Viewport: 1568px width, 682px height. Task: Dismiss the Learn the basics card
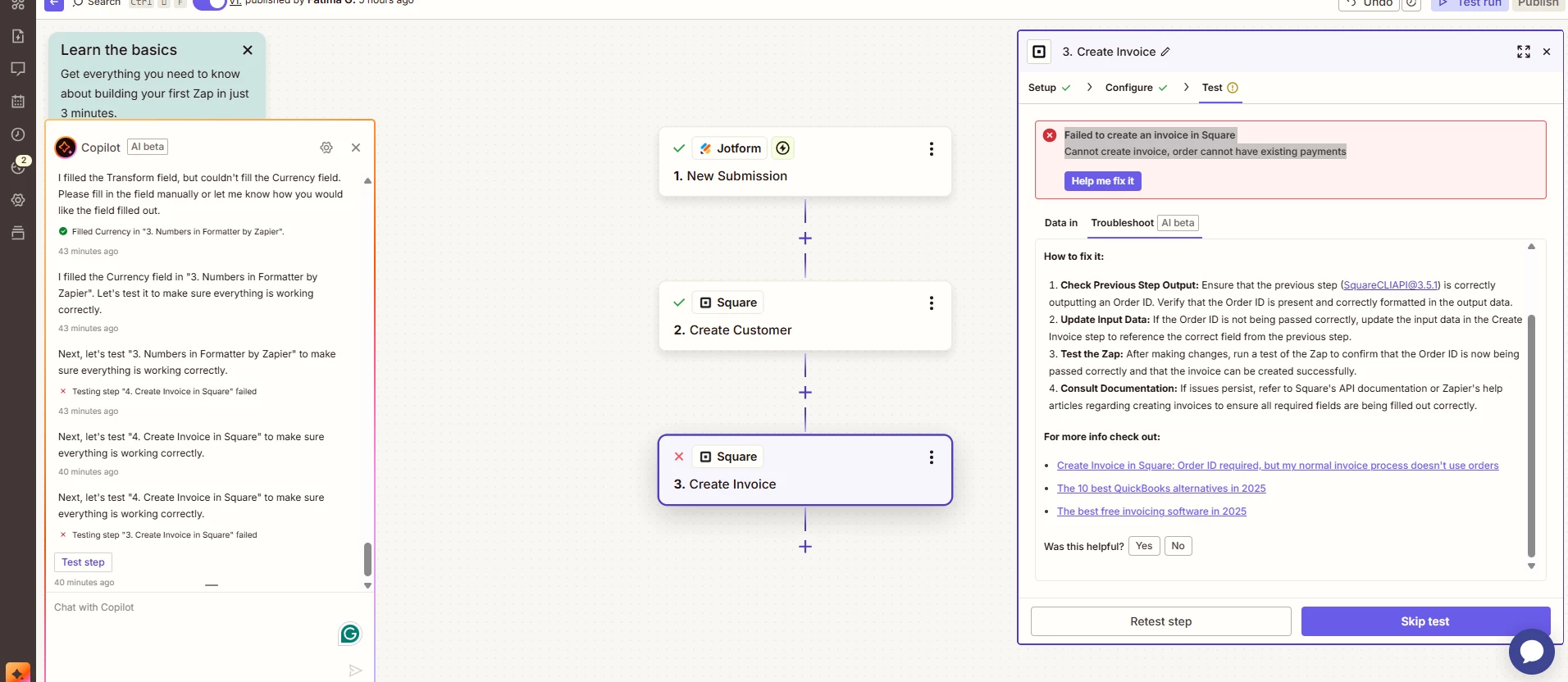[x=248, y=50]
